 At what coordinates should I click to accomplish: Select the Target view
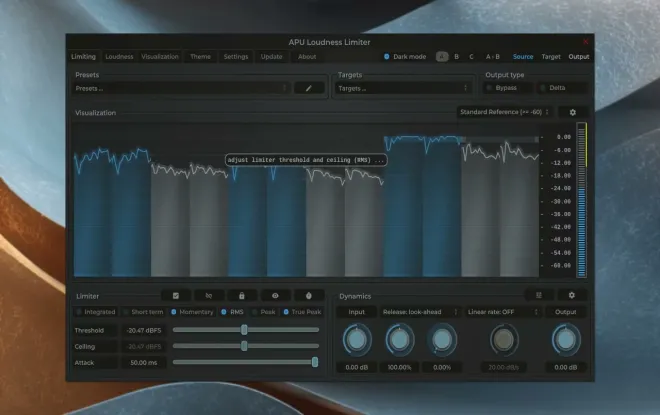(551, 56)
